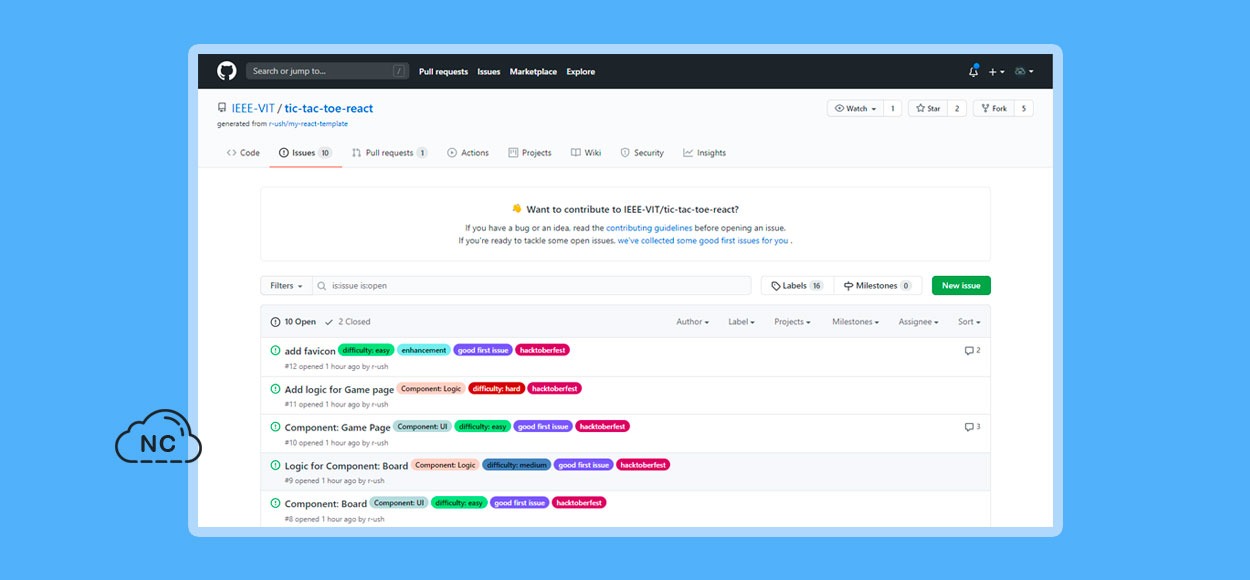Click the 'hacktoberfest' label on 'Component: Board'
The height and width of the screenshot is (580, 1250).
579,503
